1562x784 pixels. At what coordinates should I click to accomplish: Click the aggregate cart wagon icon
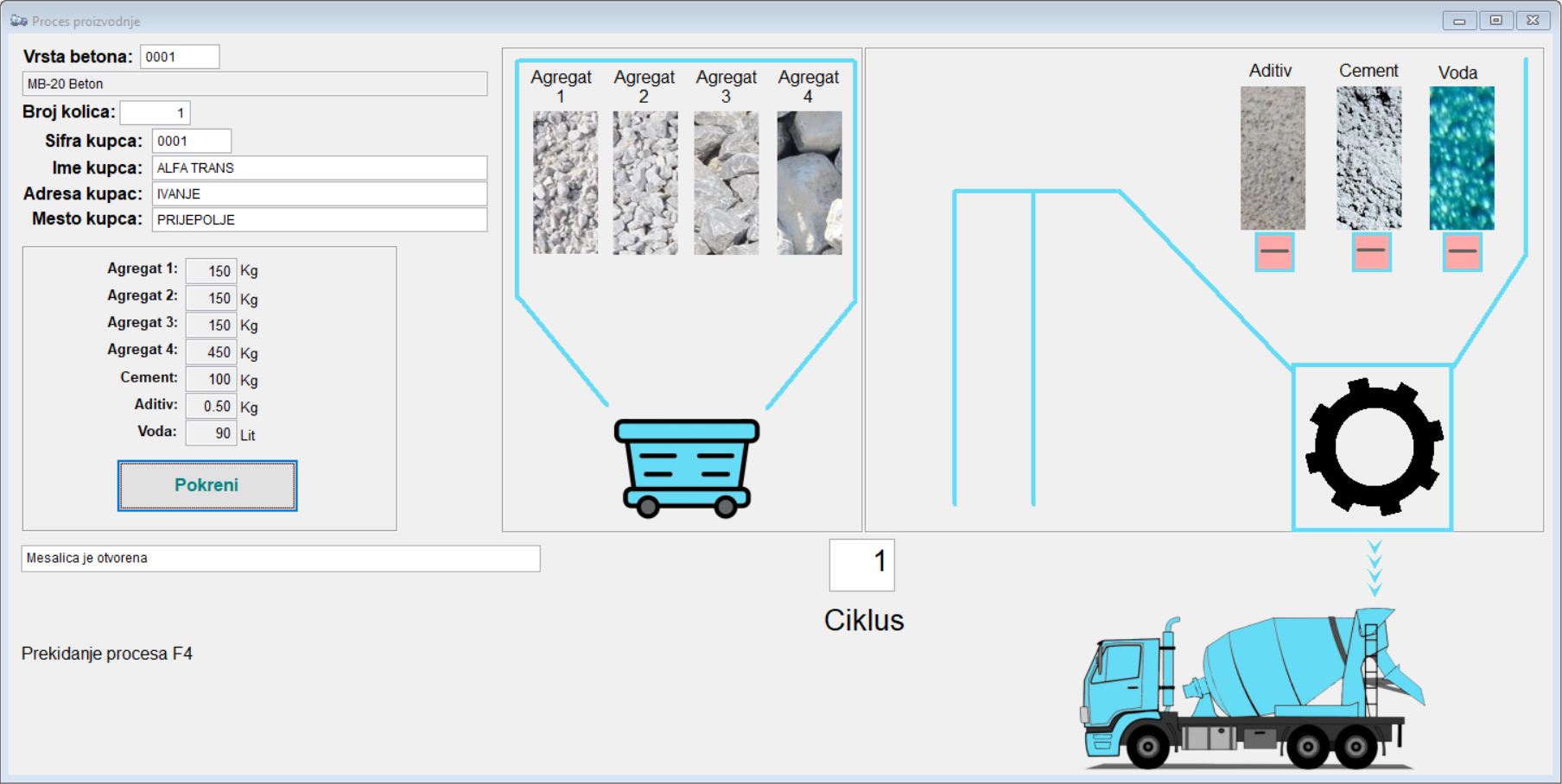coord(687,468)
